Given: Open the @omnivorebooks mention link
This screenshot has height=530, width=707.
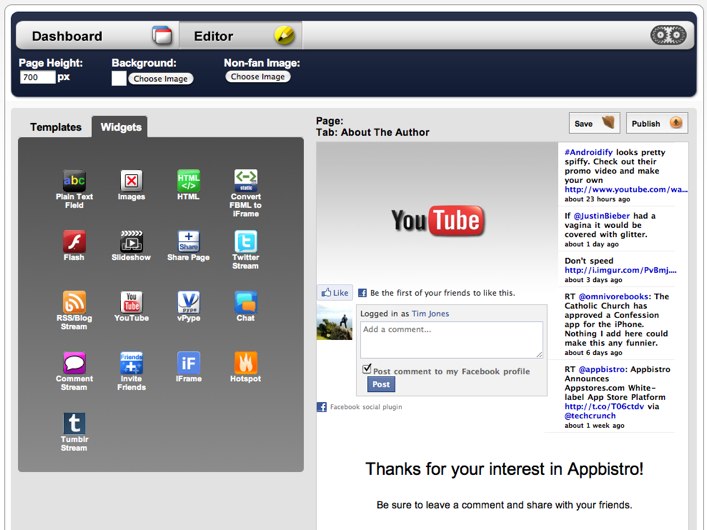Looking at the screenshot, I should point(614,296).
